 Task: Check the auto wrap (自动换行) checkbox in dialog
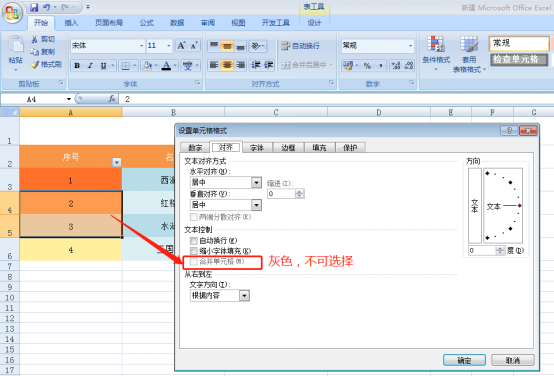click(194, 241)
